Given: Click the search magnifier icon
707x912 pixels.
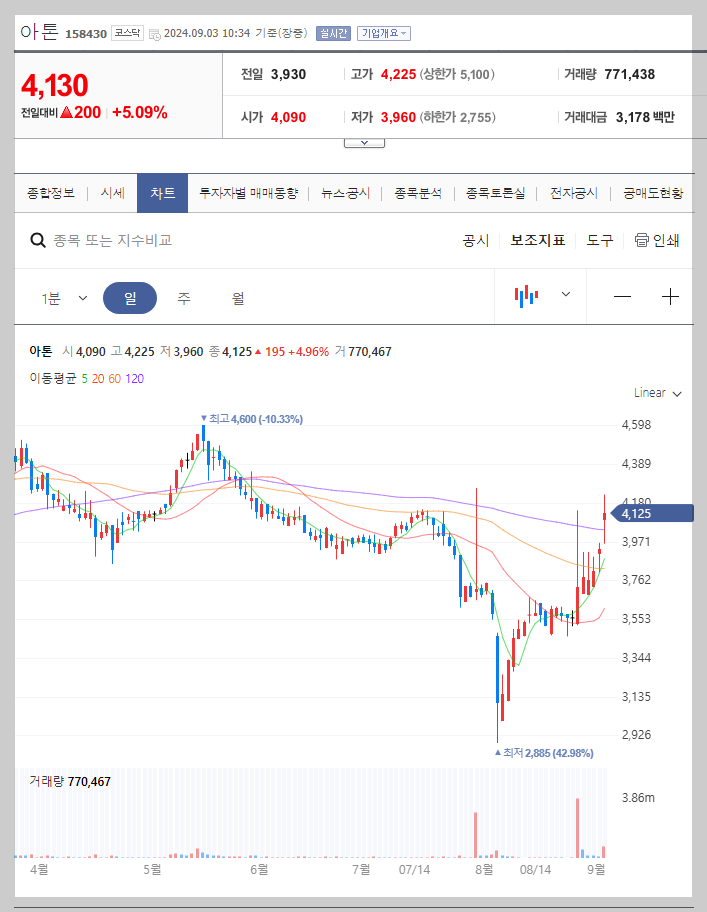Looking at the screenshot, I should (38, 240).
